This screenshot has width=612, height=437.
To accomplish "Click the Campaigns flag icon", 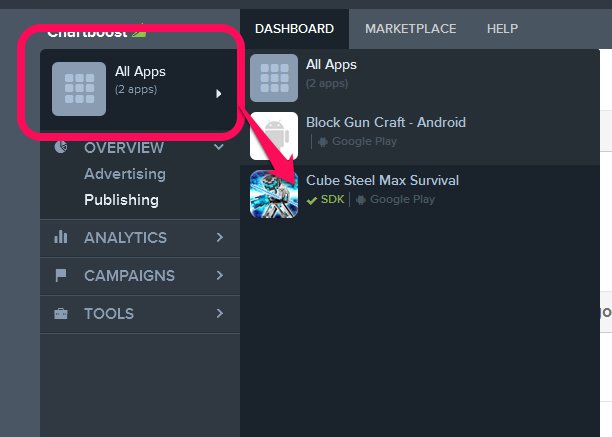I will pos(60,275).
